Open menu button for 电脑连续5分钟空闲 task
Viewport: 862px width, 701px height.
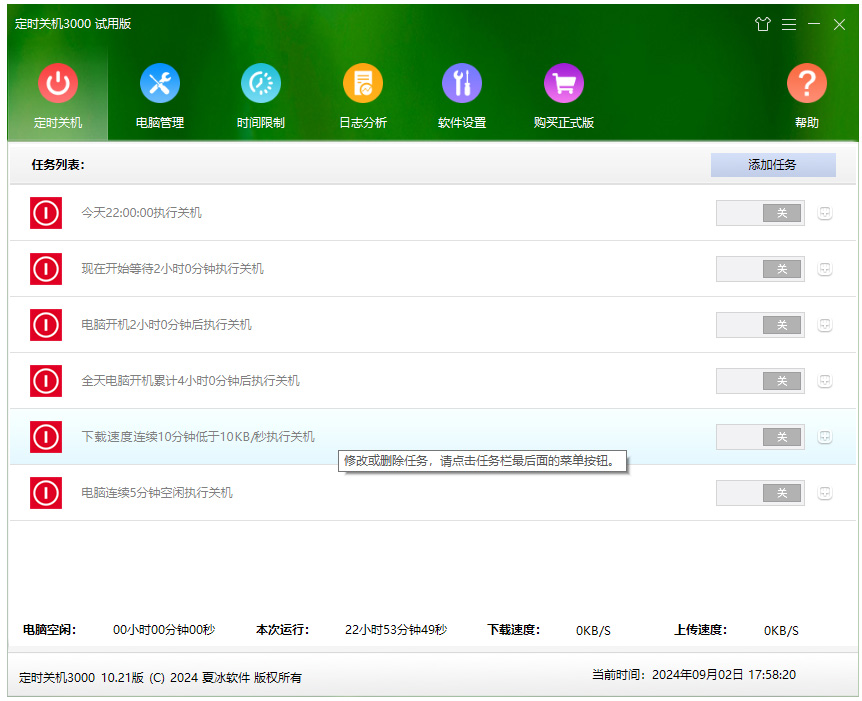click(825, 493)
